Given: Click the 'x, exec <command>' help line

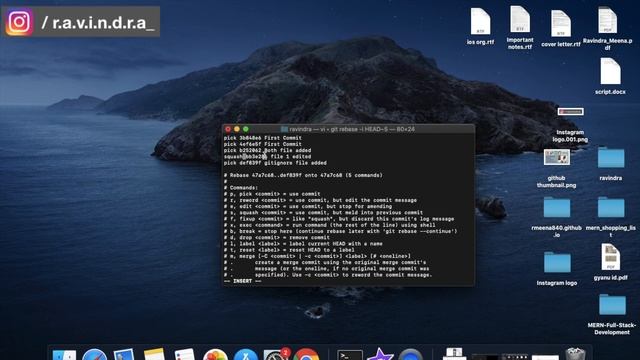Looking at the screenshot, I should (329, 225).
